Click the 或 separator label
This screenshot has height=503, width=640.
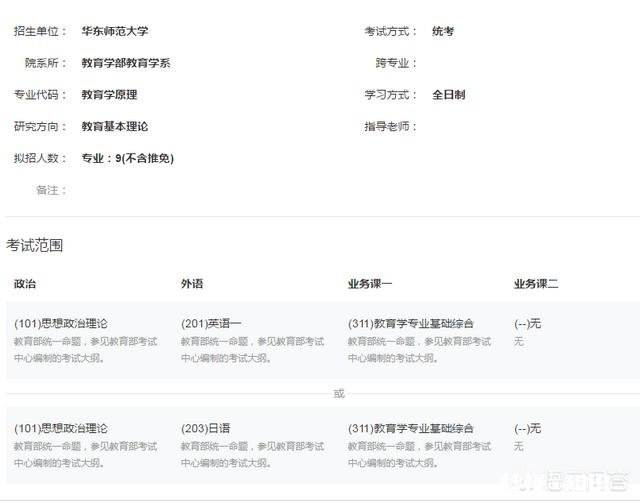point(339,394)
